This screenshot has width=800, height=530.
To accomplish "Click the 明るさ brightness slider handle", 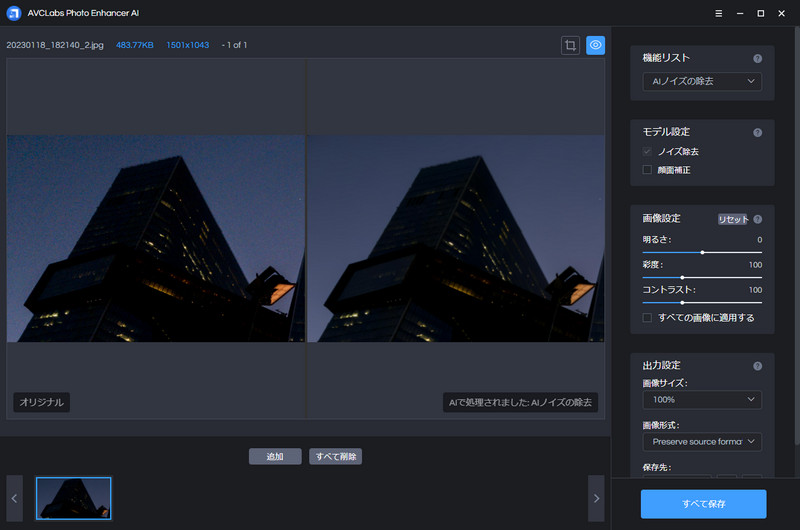I will [702, 252].
